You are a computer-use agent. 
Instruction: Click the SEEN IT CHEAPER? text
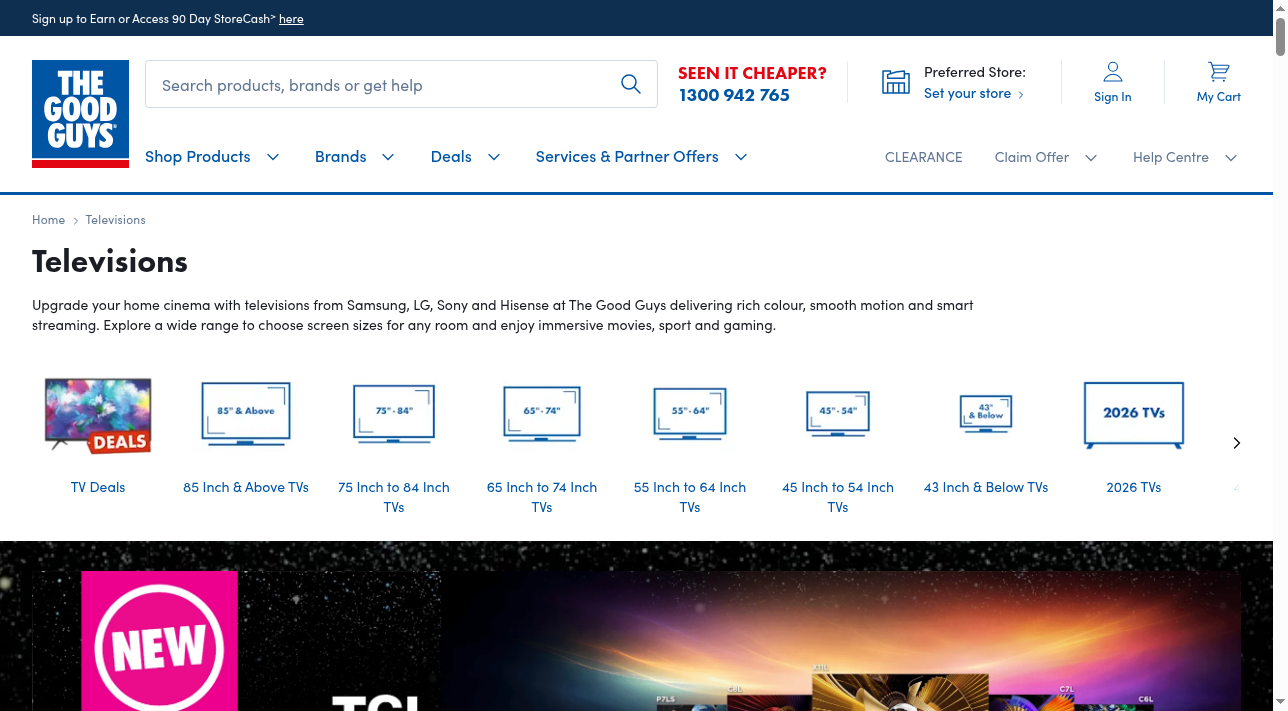[752, 73]
